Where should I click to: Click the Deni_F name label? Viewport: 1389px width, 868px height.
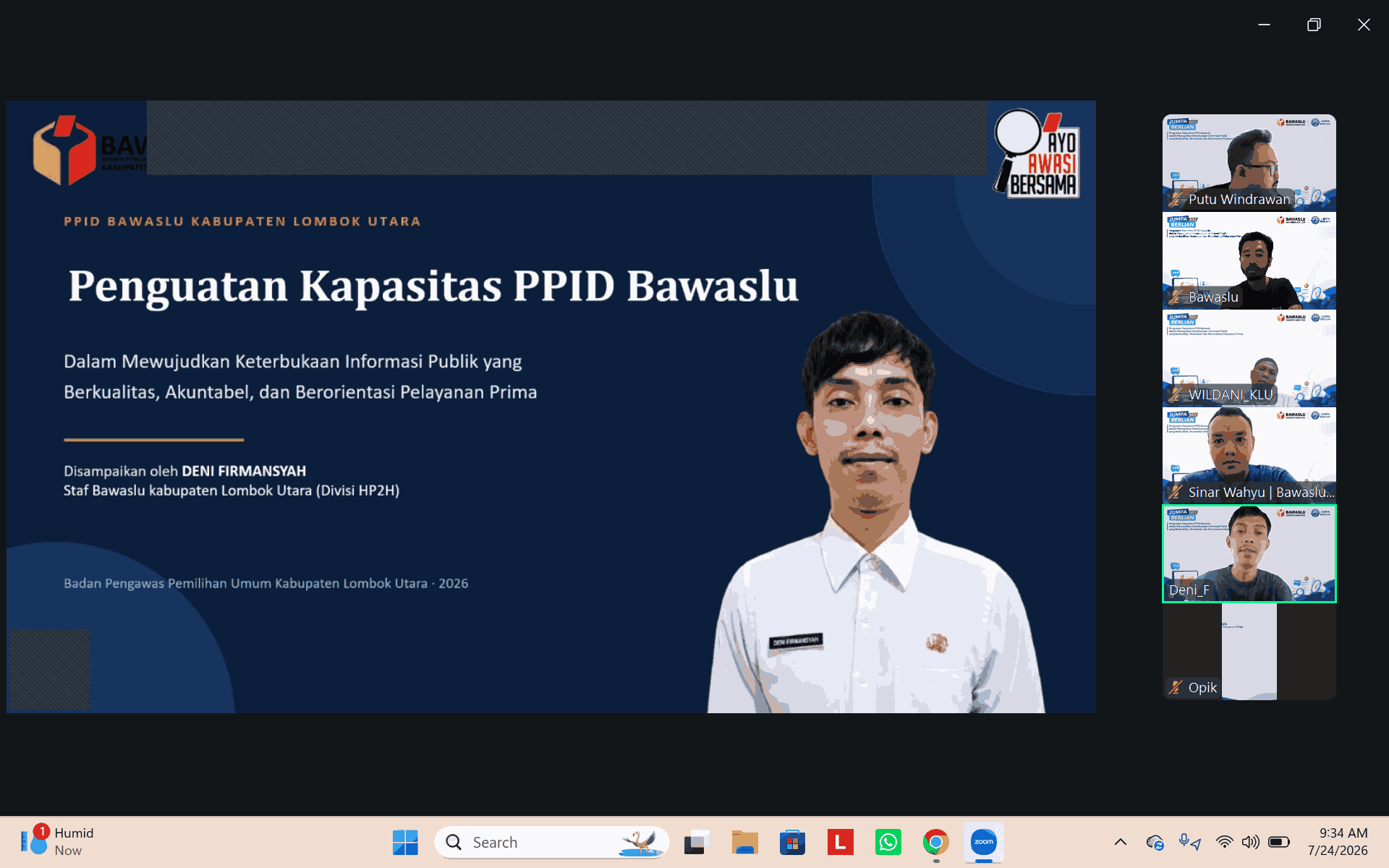1189,590
